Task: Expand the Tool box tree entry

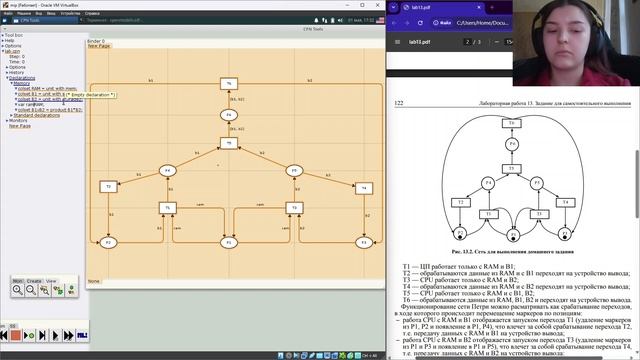Action: [x=2, y=36]
